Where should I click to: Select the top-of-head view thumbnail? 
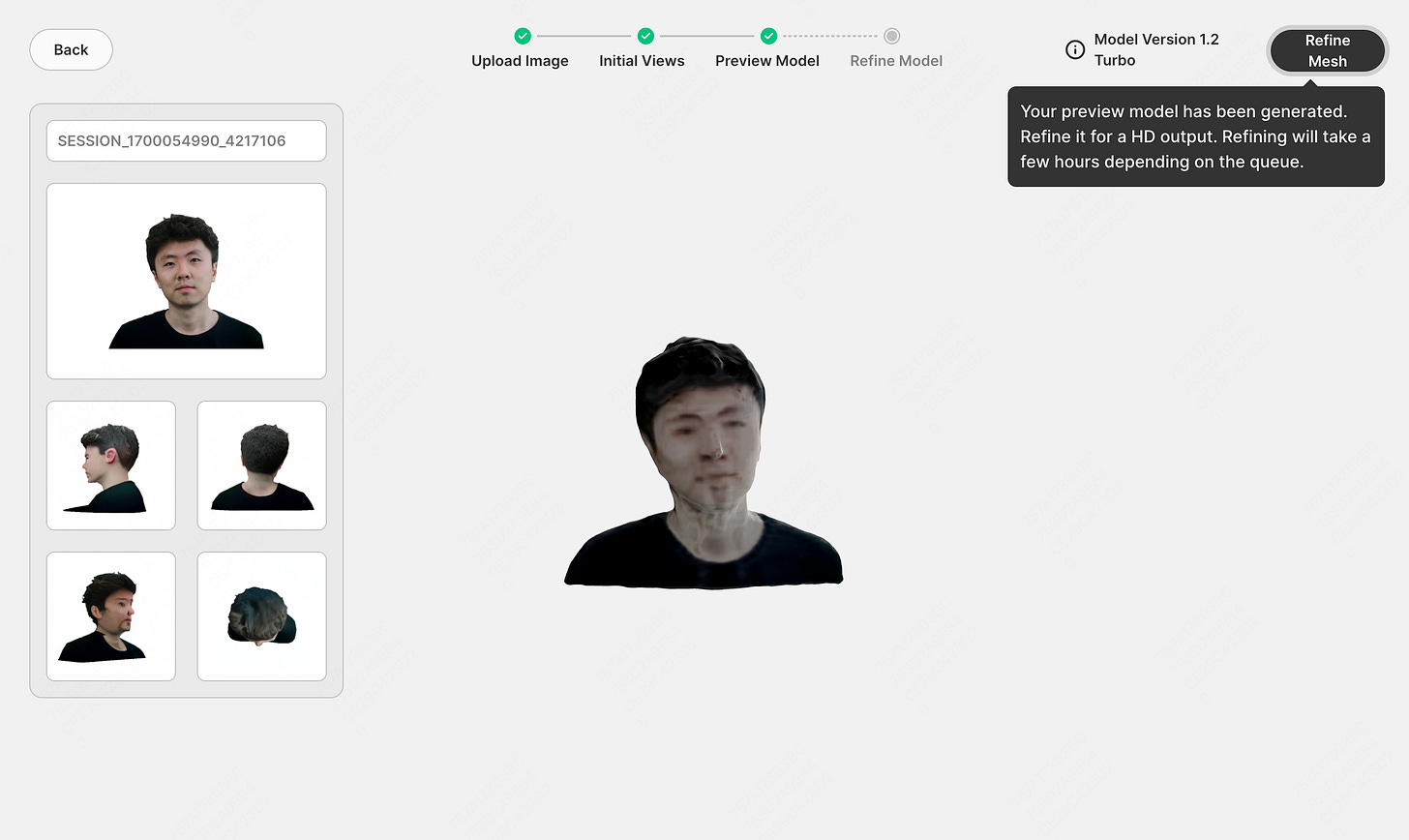pyautogui.click(x=261, y=616)
